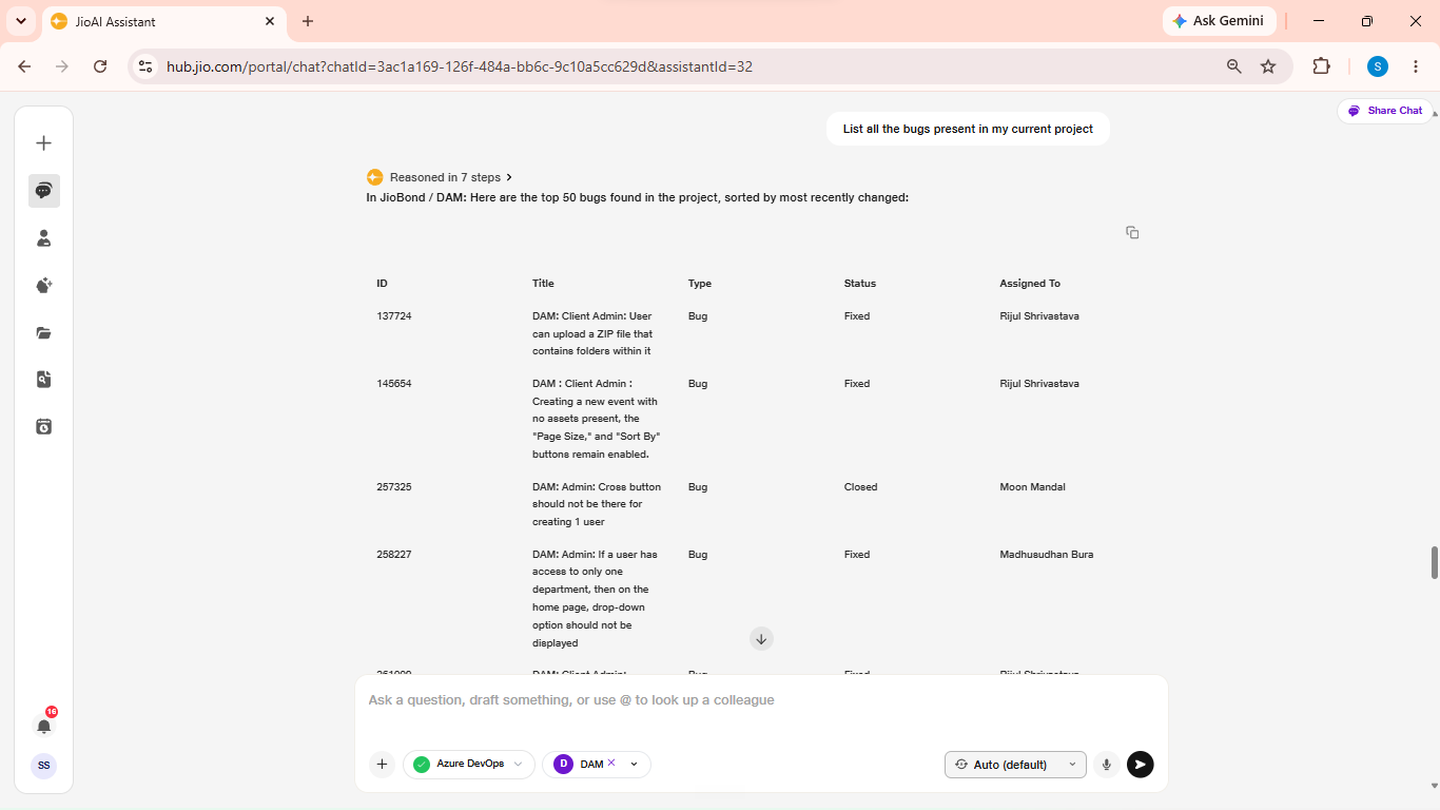Click Rijul Shrivastava in row 145654
Screen dimensions: 1440x810
pos(1040,384)
